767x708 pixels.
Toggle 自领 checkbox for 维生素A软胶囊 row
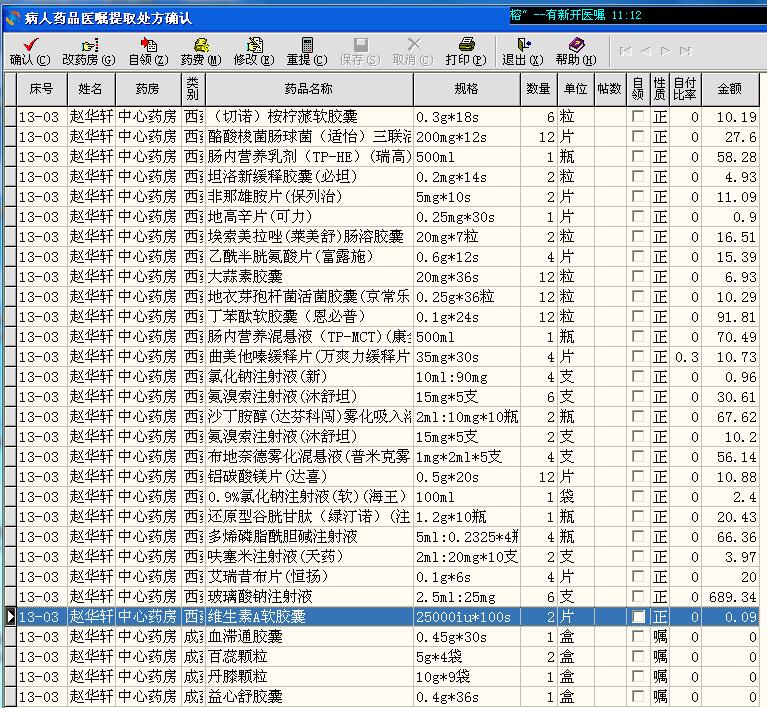[x=638, y=617]
